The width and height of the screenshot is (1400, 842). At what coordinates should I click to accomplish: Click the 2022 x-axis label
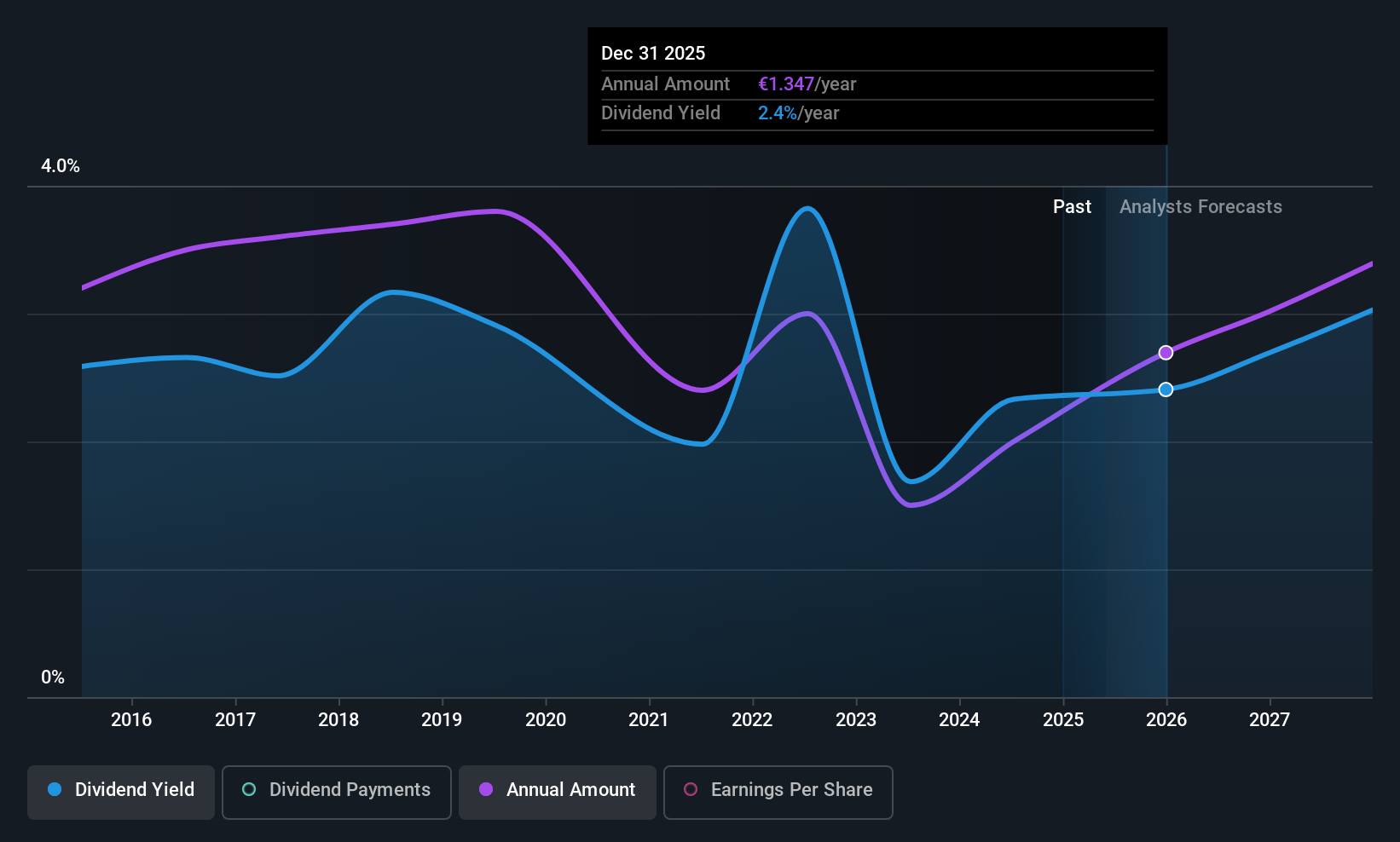pos(752,720)
